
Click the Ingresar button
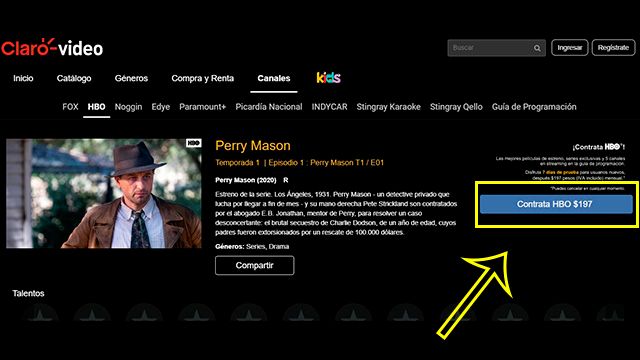pyautogui.click(x=569, y=48)
